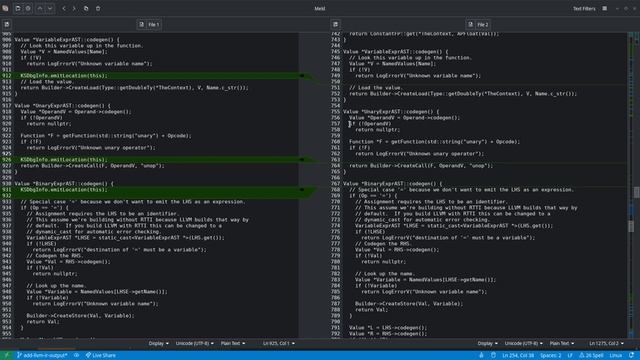Viewport: 640px width, 360px height.
Task: Click line 755 UnaryExprAST::codegen in File 2
Action: click(x=391, y=112)
